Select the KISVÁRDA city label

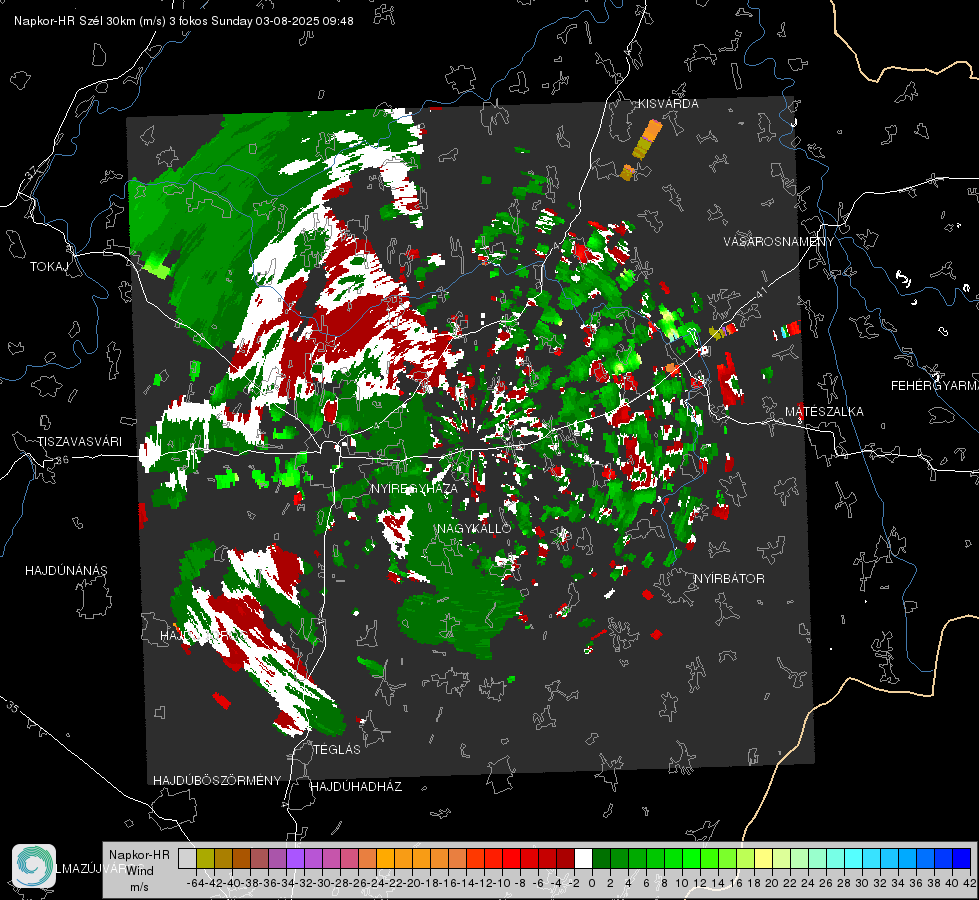pyautogui.click(x=668, y=104)
